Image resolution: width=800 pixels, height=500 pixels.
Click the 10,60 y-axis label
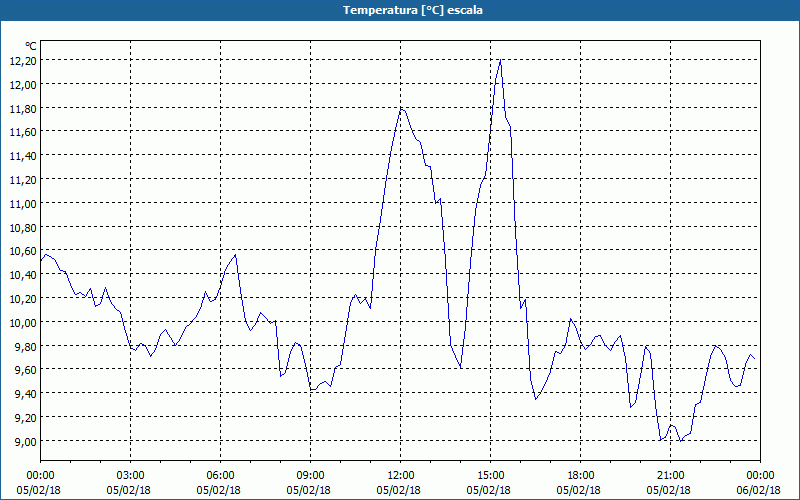23,251
